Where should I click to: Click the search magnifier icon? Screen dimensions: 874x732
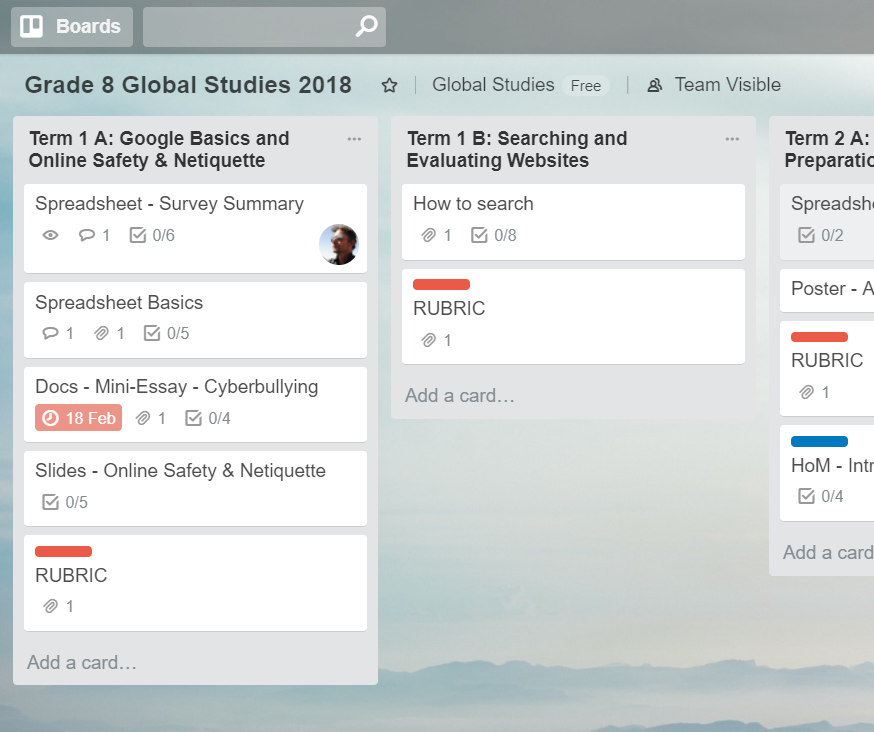click(367, 26)
